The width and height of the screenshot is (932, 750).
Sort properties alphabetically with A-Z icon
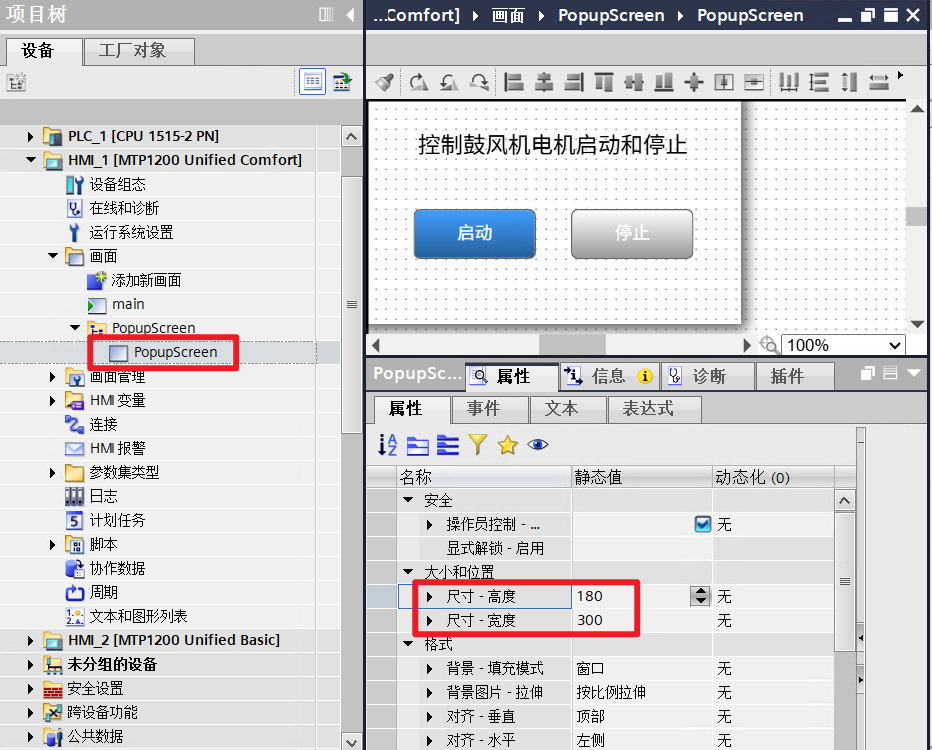click(387, 445)
